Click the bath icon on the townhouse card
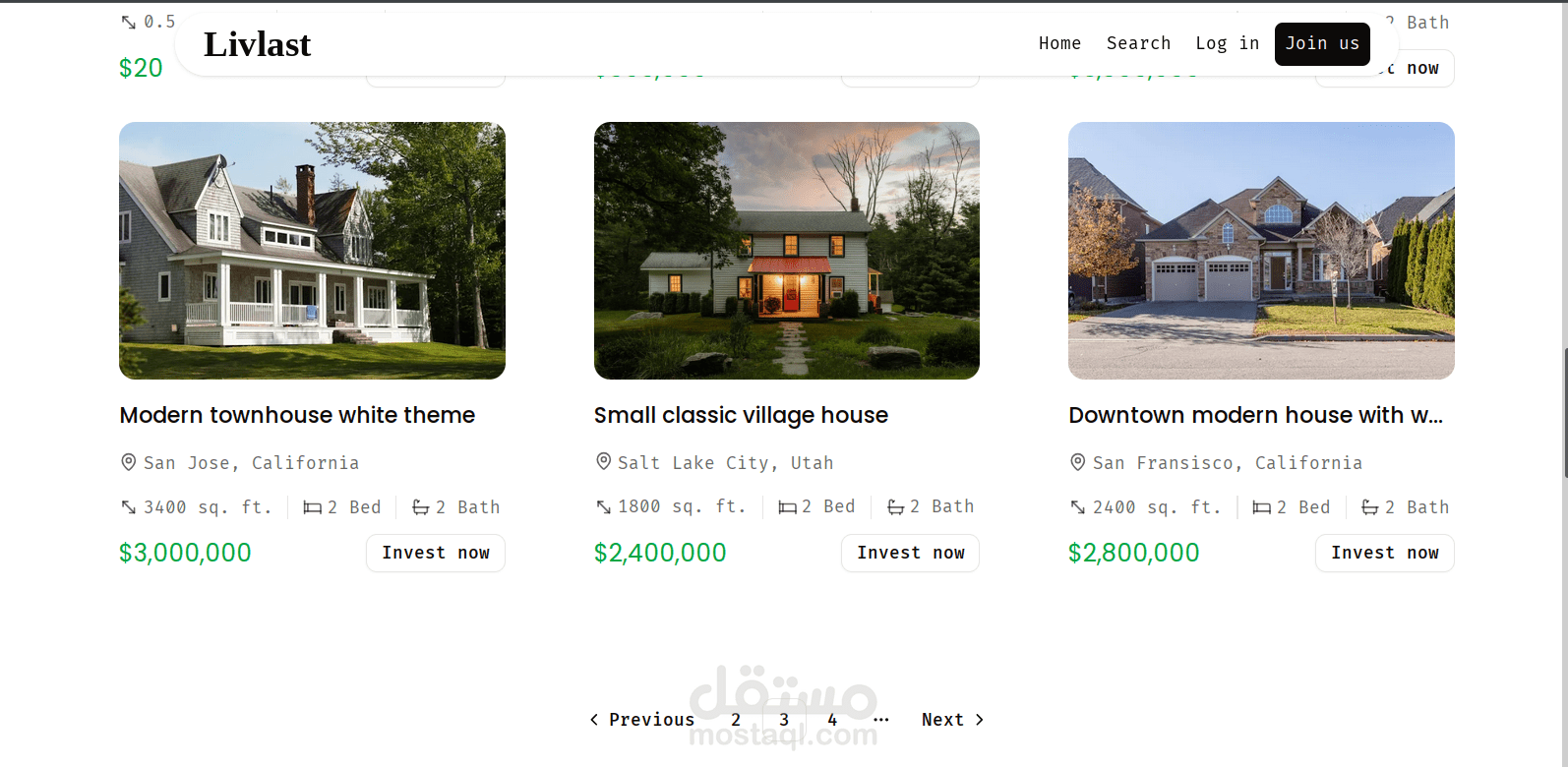Screen dimensions: 1568x767 pos(420,507)
